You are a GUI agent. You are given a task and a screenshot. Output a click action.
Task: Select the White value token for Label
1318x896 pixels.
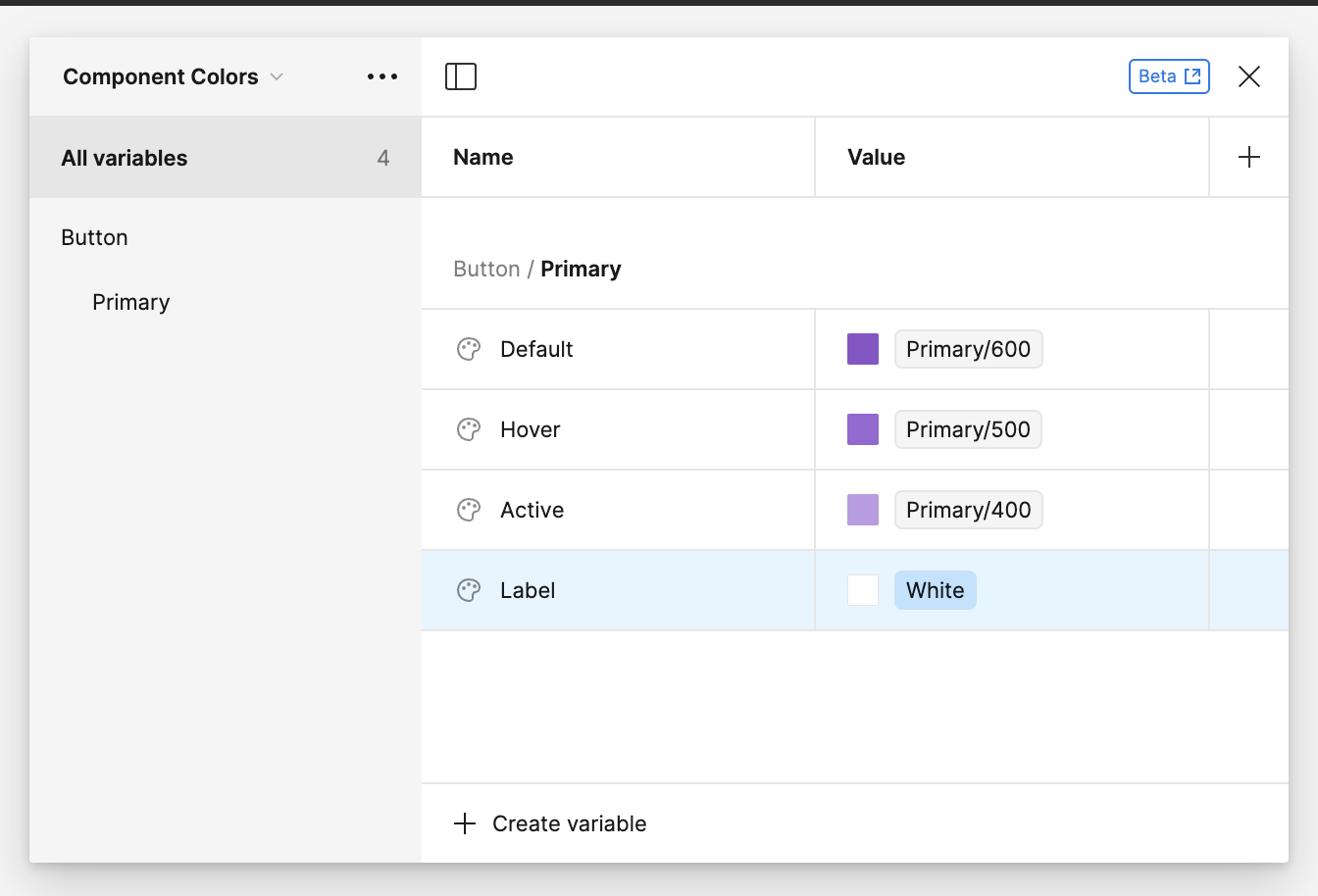point(935,590)
